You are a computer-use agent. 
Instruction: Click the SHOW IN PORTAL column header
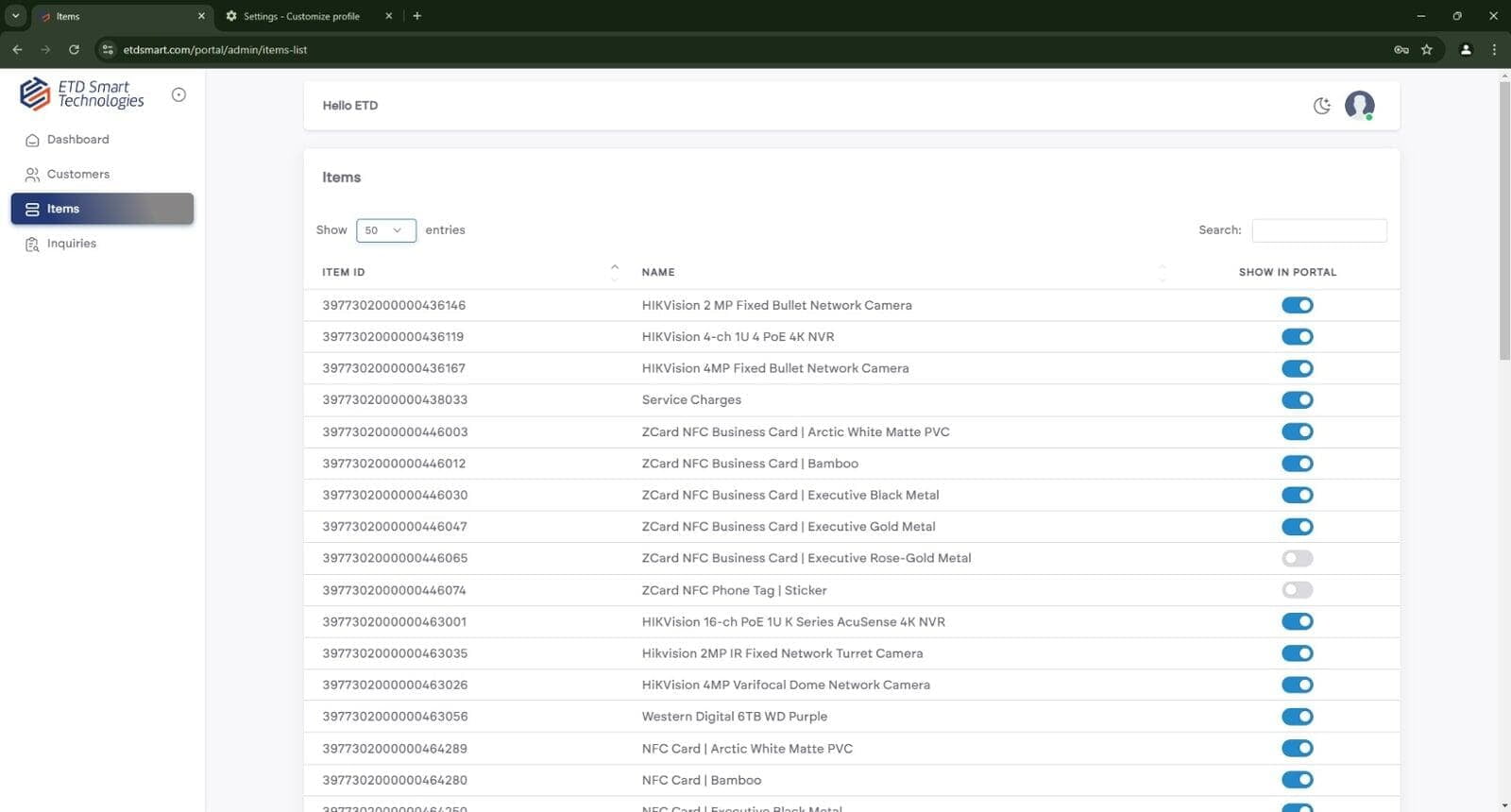[1287, 272]
